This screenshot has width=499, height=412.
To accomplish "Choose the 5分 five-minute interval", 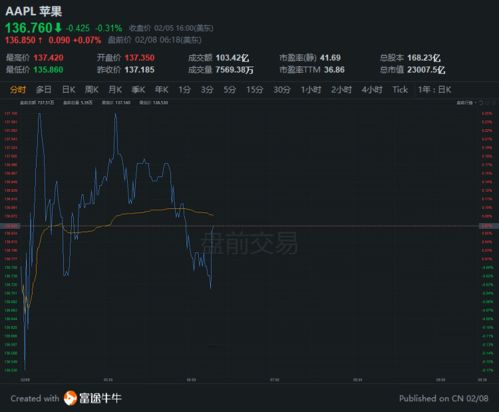I will pyautogui.click(x=230, y=90).
